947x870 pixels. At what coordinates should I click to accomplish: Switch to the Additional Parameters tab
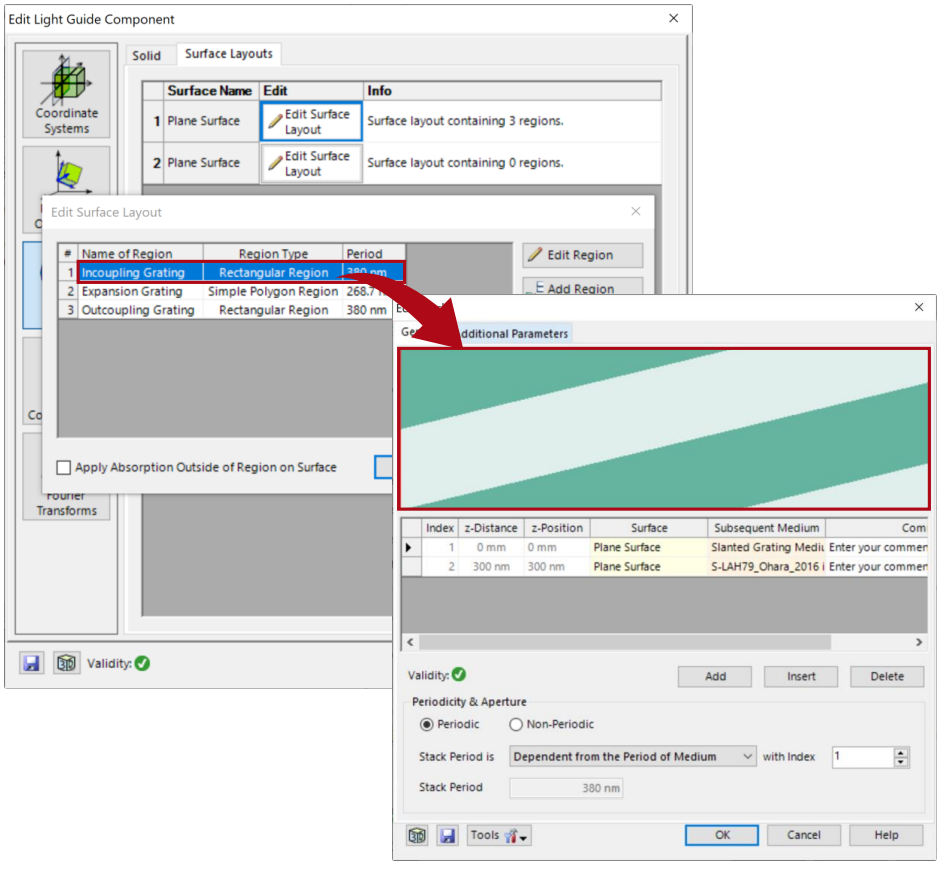[x=512, y=333]
